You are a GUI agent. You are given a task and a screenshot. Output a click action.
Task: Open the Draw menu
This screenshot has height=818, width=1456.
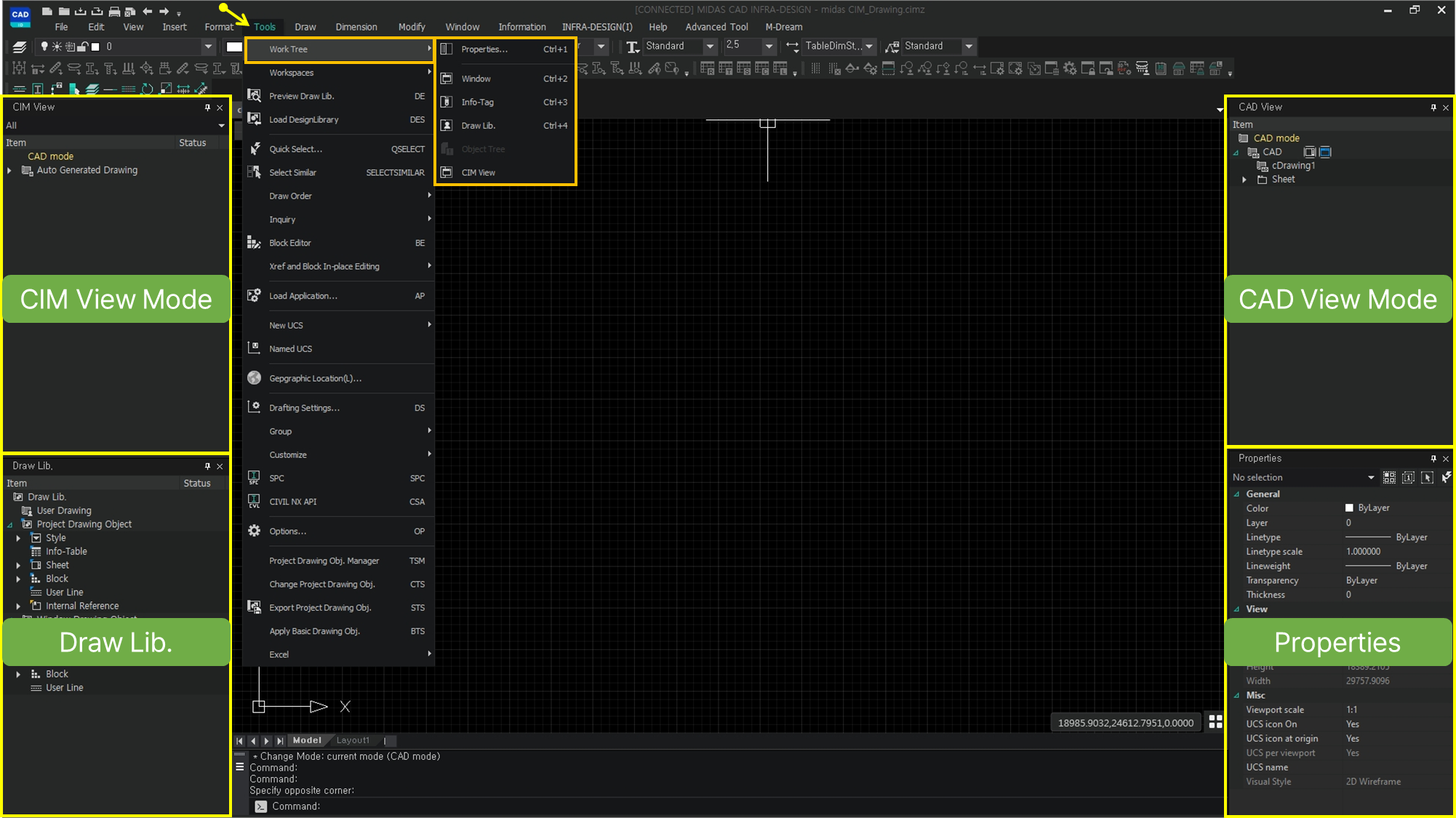pyautogui.click(x=305, y=27)
